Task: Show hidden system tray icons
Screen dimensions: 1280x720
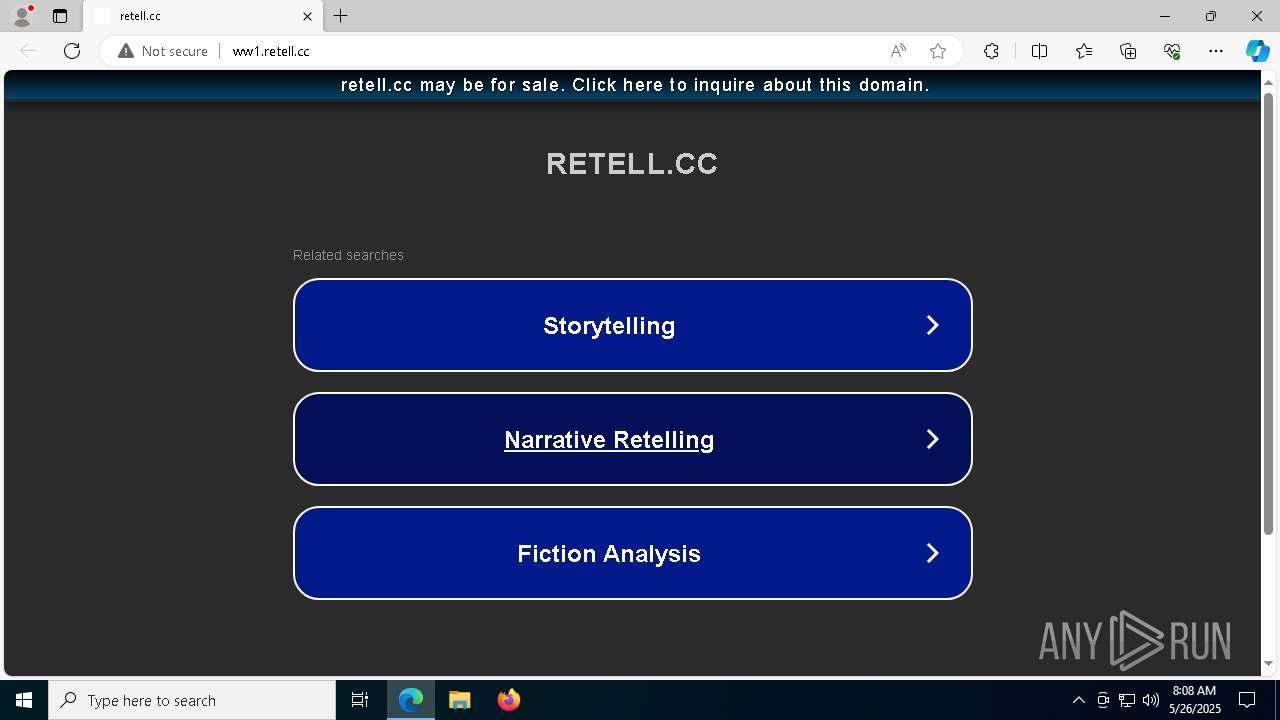Action: tap(1078, 700)
